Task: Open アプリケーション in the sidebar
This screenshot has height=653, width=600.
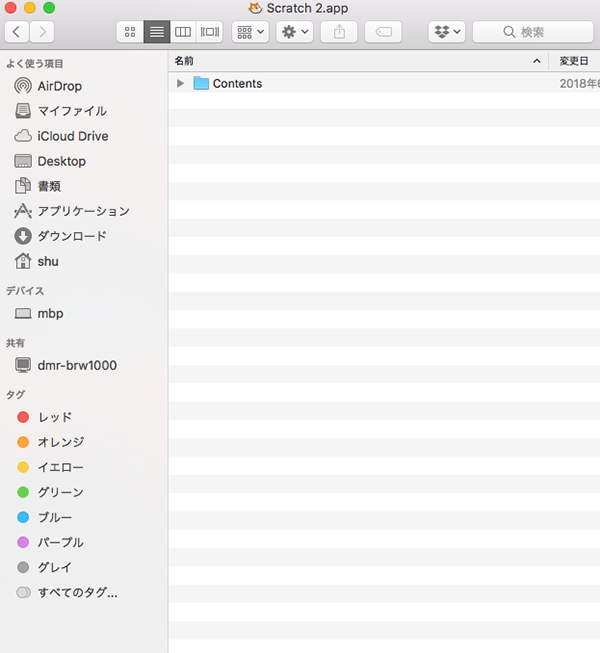Action: [x=83, y=211]
